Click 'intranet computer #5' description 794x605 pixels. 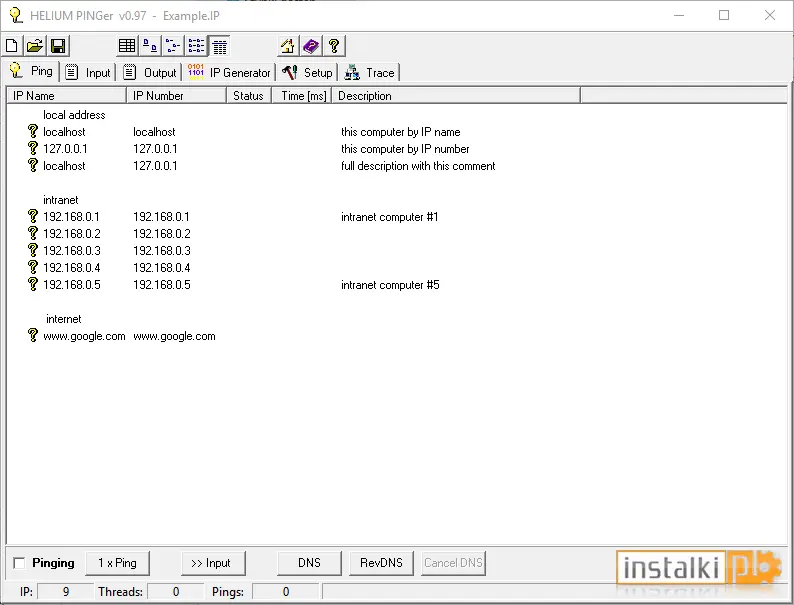point(390,285)
